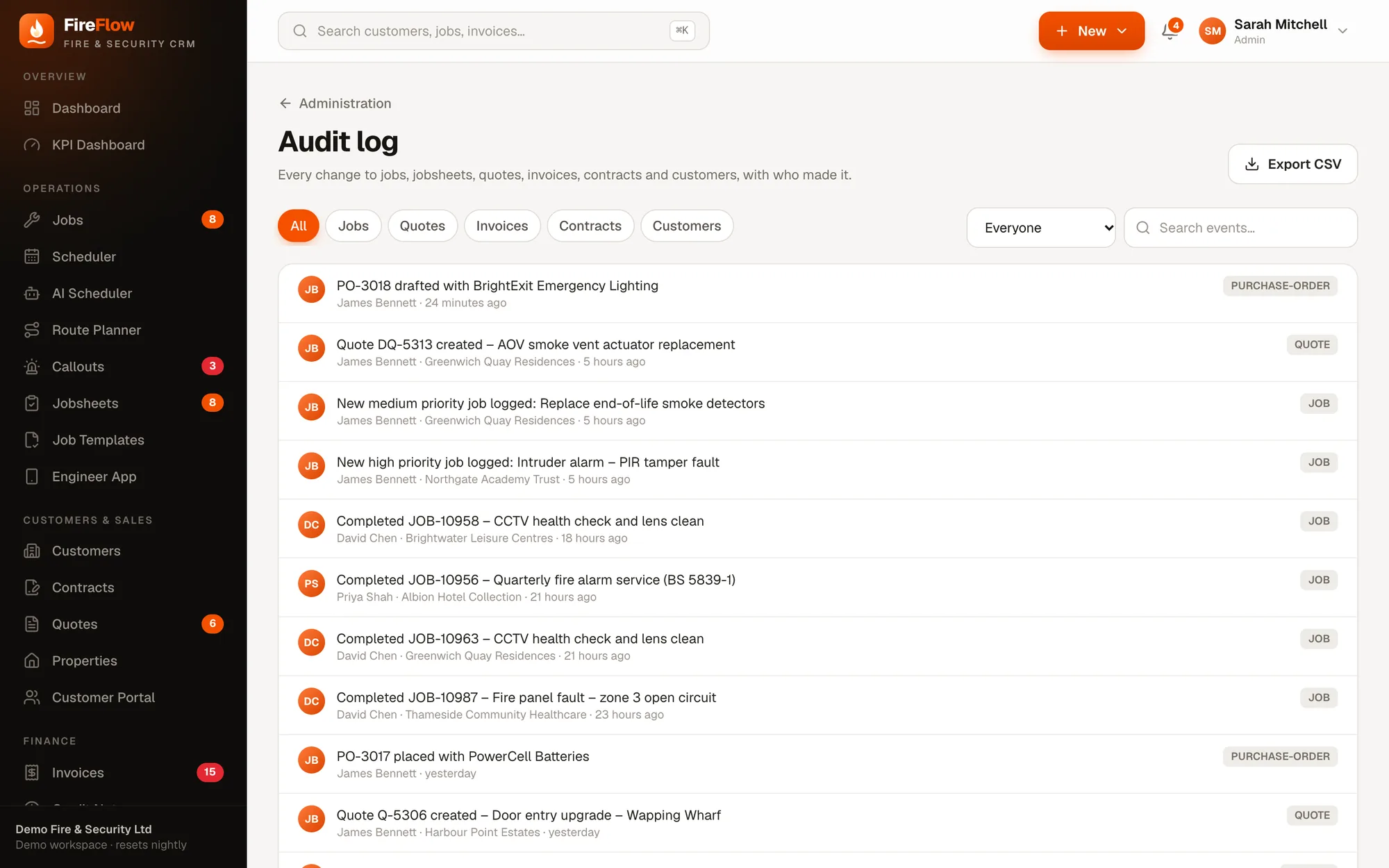The width and height of the screenshot is (1389, 868).
Task: Click the Search events field
Action: [x=1240, y=228]
